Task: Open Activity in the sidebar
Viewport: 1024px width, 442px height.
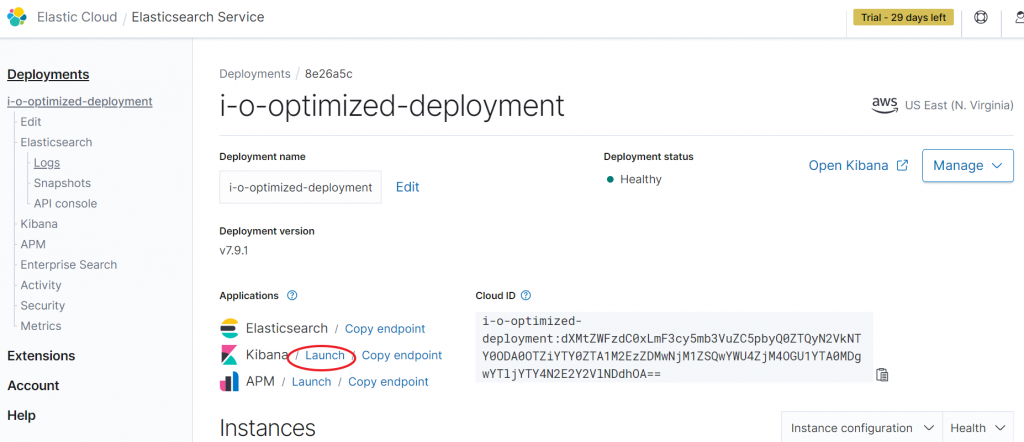Action: point(40,285)
